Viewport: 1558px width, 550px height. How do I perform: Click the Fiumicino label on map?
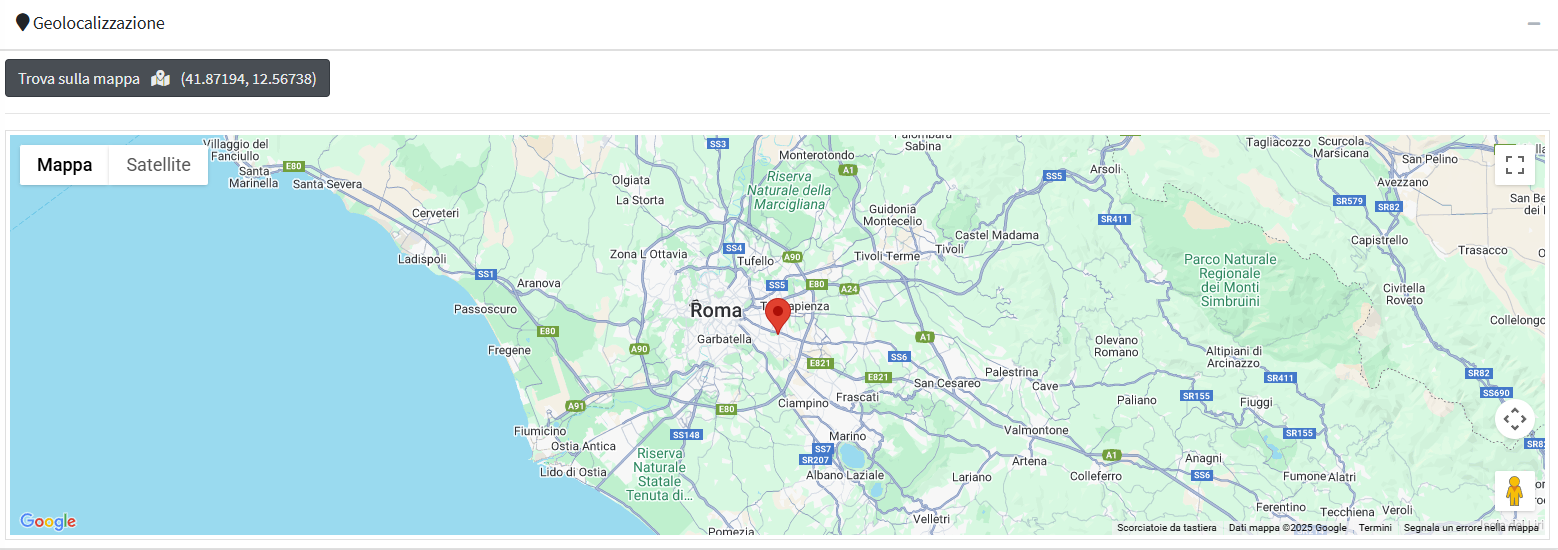(x=540, y=431)
